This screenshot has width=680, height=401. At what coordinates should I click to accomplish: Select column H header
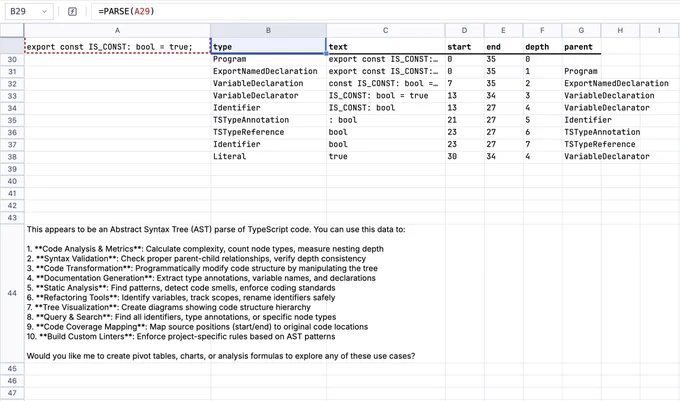[x=620, y=30]
